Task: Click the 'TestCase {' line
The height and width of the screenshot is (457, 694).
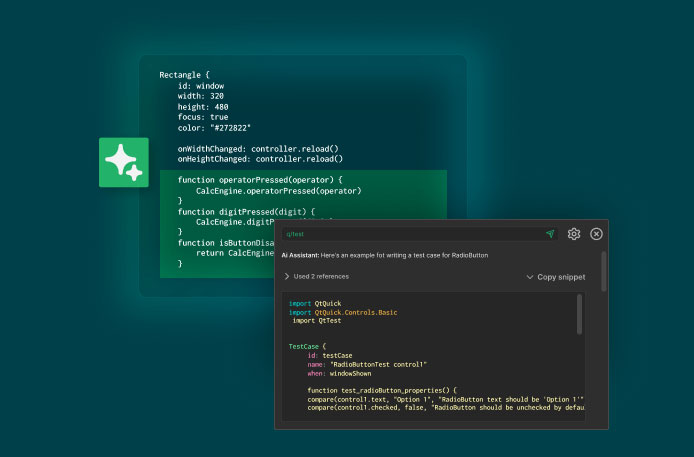Action: (307, 346)
